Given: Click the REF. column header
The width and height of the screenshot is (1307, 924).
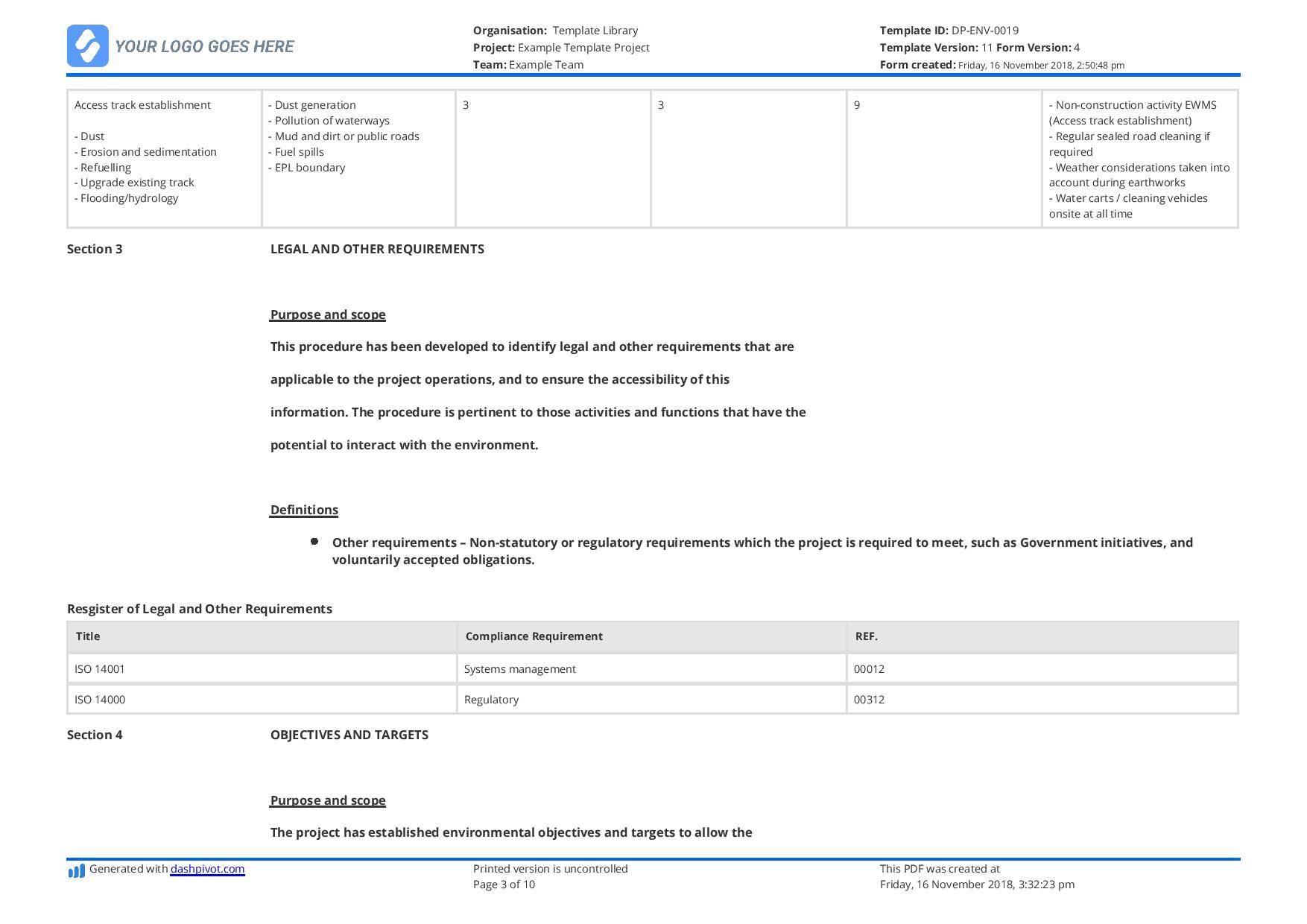Looking at the screenshot, I should pos(867,636).
